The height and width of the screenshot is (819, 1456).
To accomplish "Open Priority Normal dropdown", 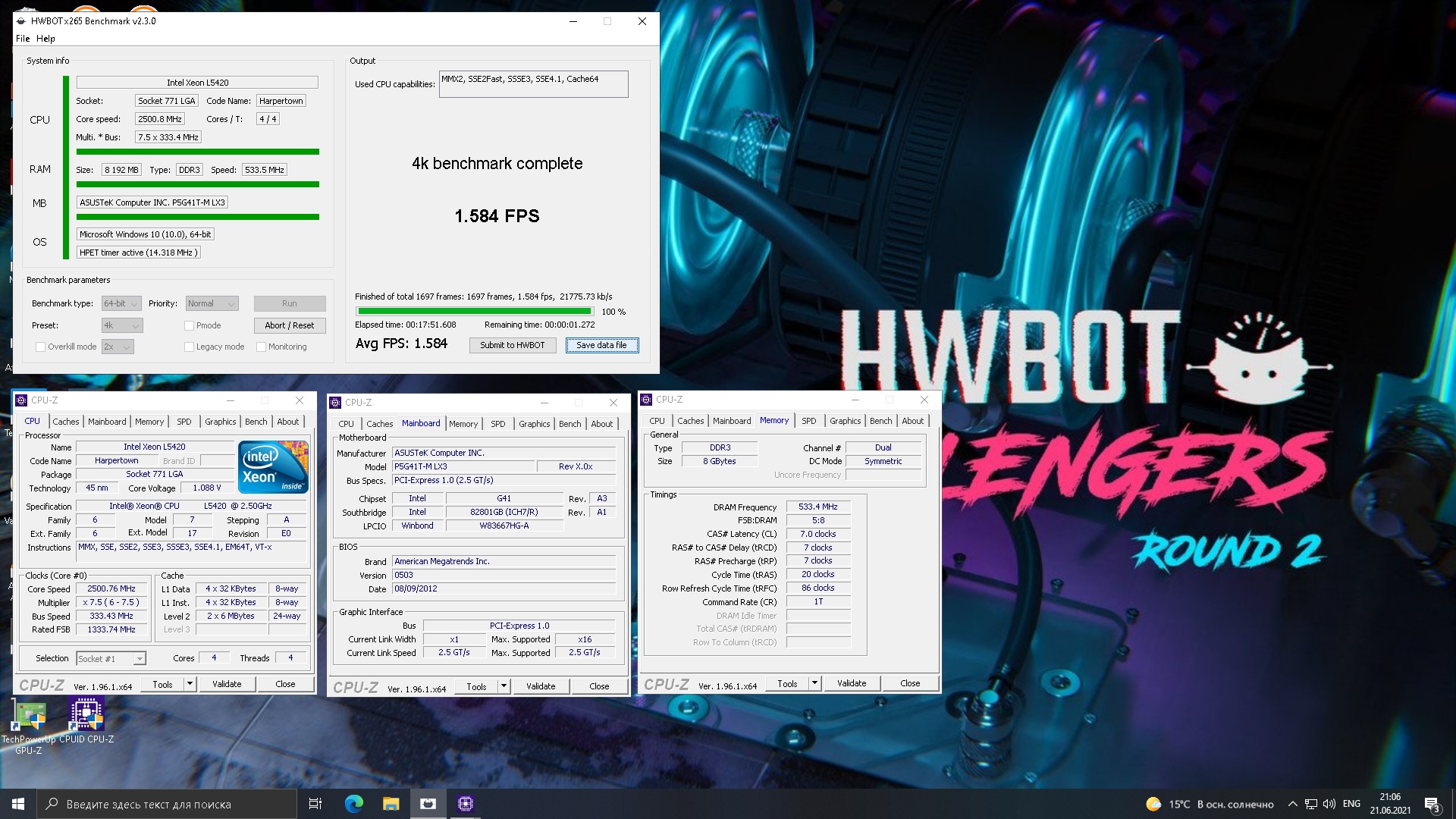I will pos(212,303).
